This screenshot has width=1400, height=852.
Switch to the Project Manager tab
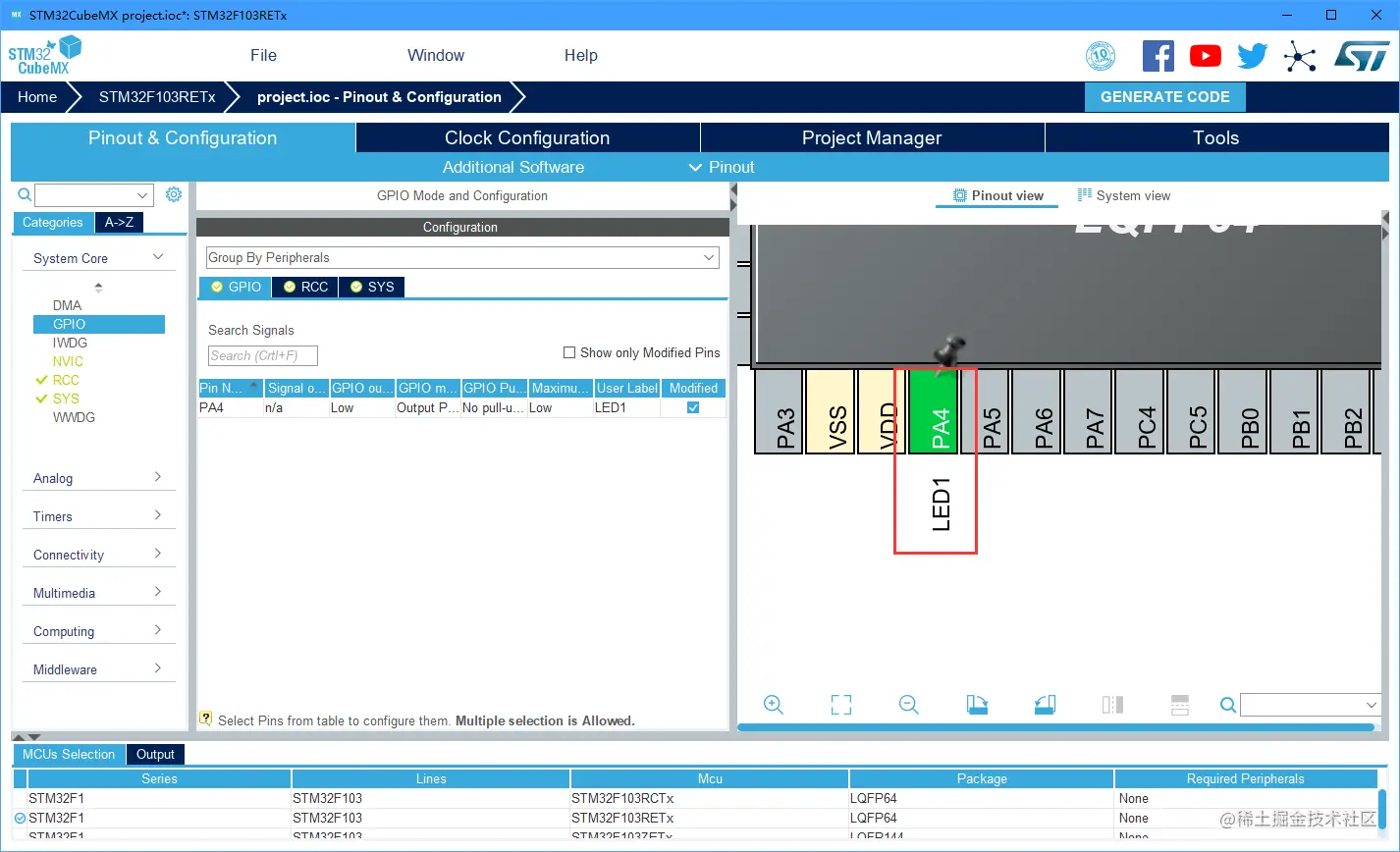click(872, 137)
